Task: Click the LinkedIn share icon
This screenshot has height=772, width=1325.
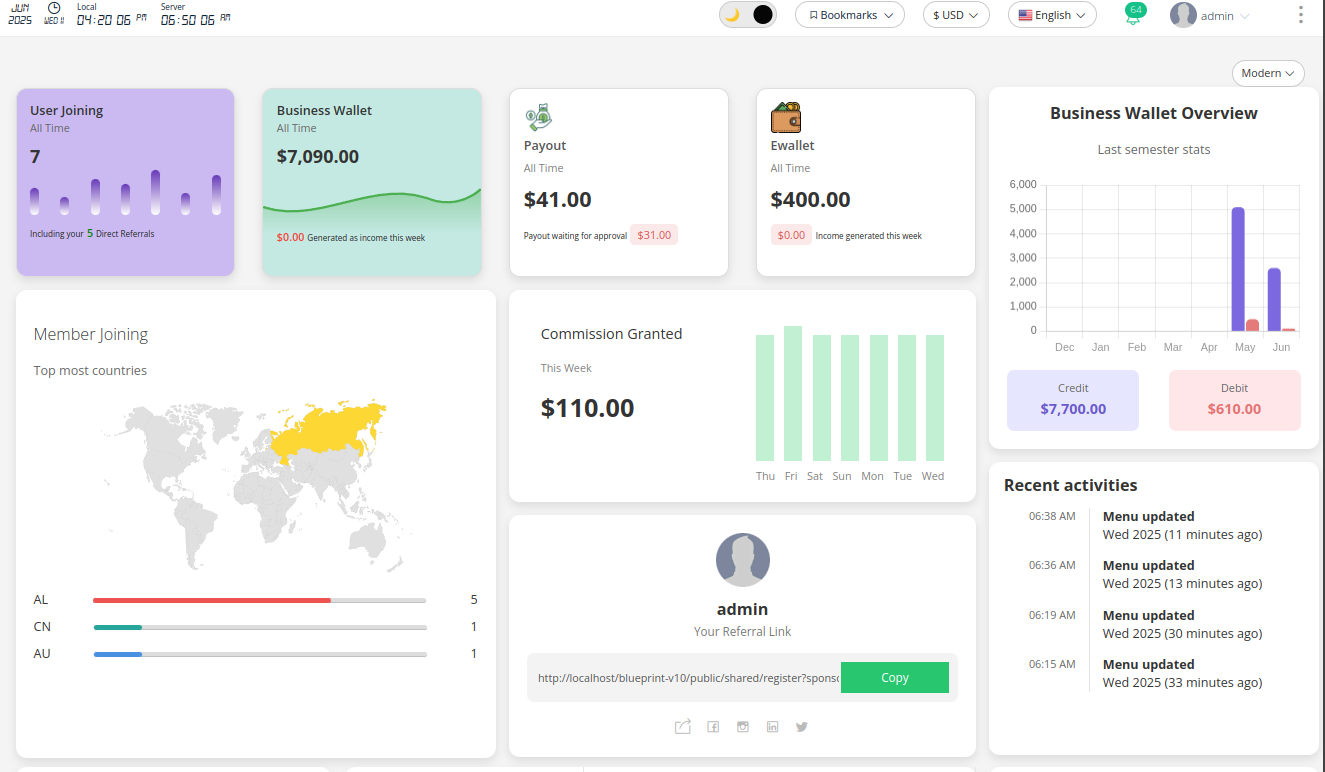Action: point(772,727)
